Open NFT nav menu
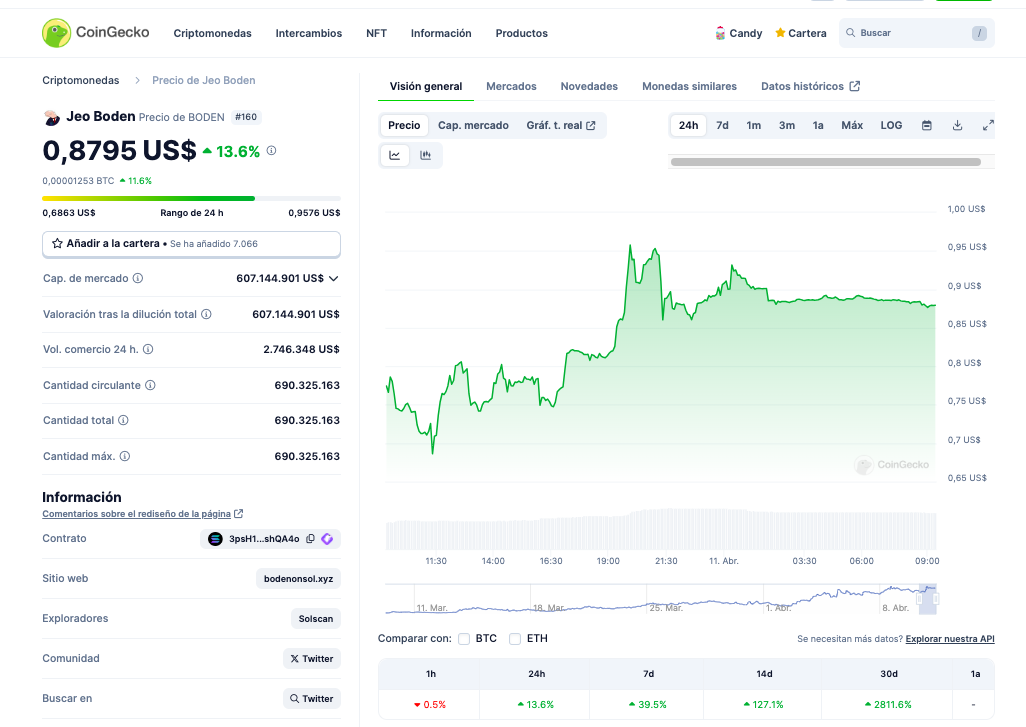Viewport: 1026px width, 727px height. pos(376,33)
